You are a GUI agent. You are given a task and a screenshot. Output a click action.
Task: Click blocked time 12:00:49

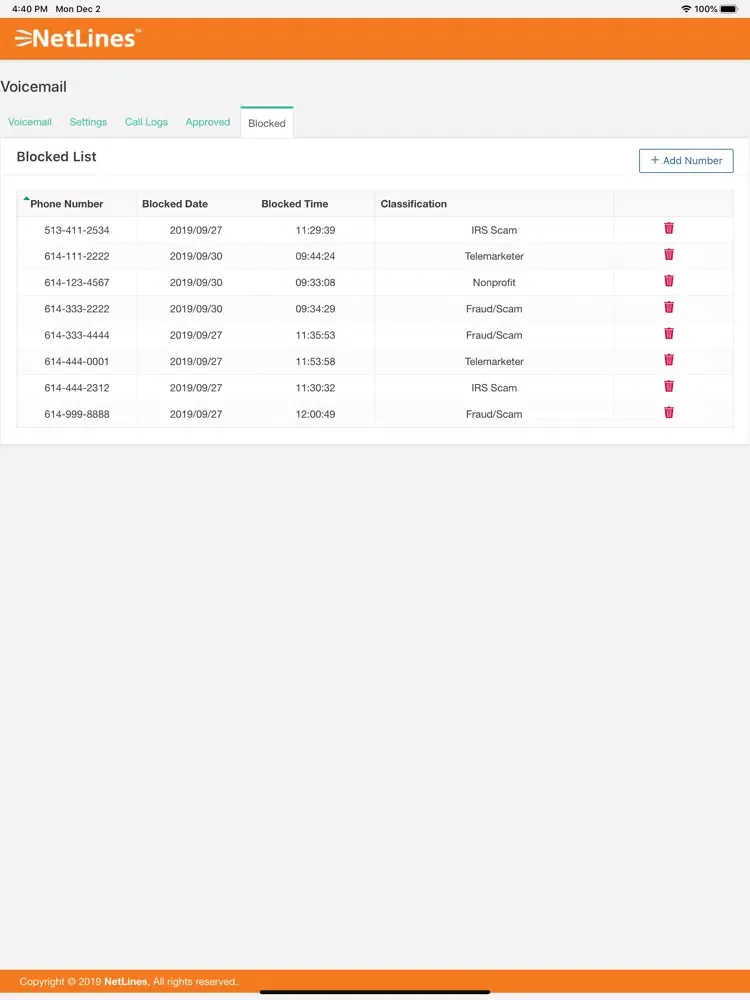(315, 414)
